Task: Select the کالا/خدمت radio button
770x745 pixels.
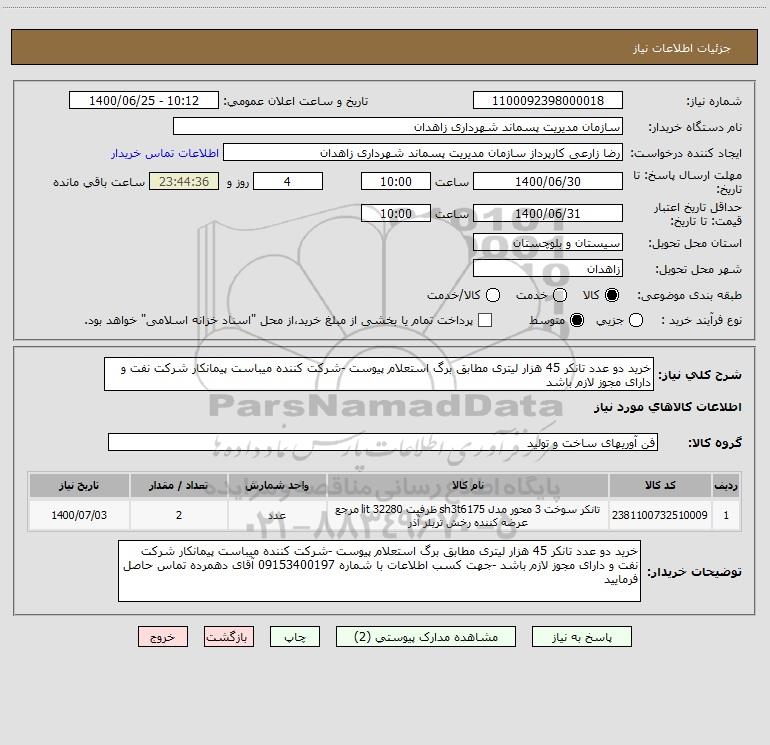Action: (x=493, y=295)
